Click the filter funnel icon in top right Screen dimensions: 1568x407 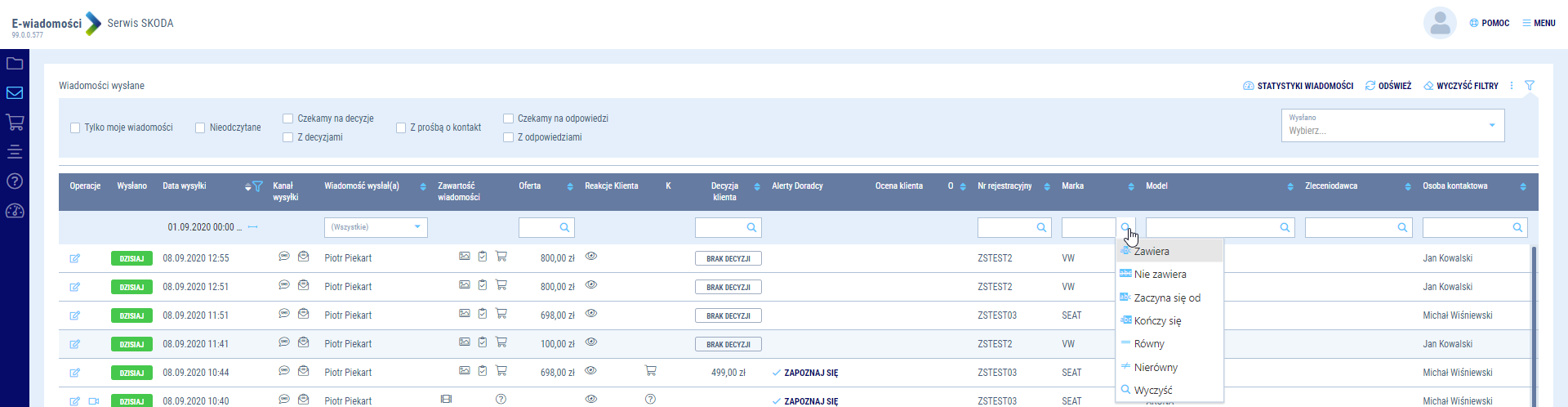pyautogui.click(x=1530, y=86)
